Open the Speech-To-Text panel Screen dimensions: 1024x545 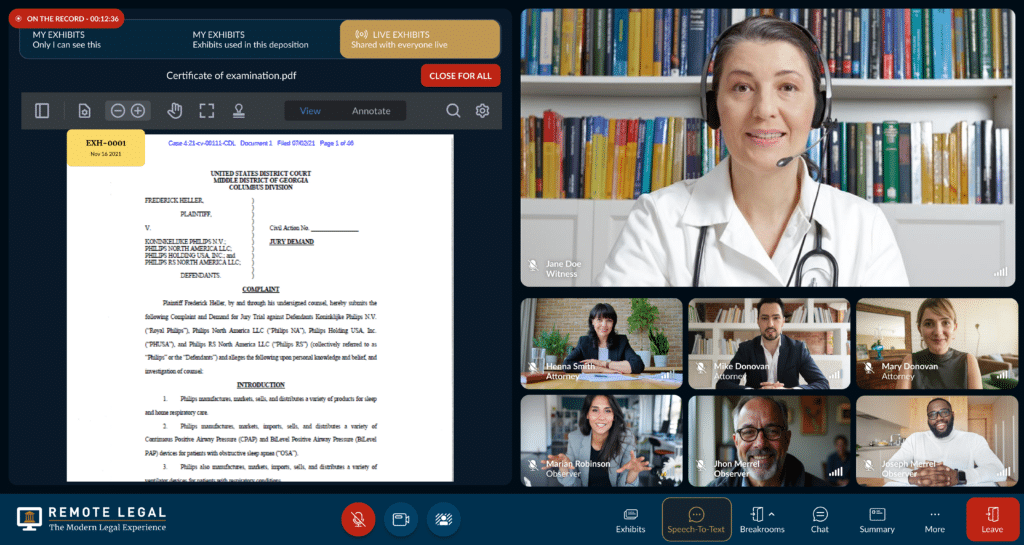click(x=696, y=519)
